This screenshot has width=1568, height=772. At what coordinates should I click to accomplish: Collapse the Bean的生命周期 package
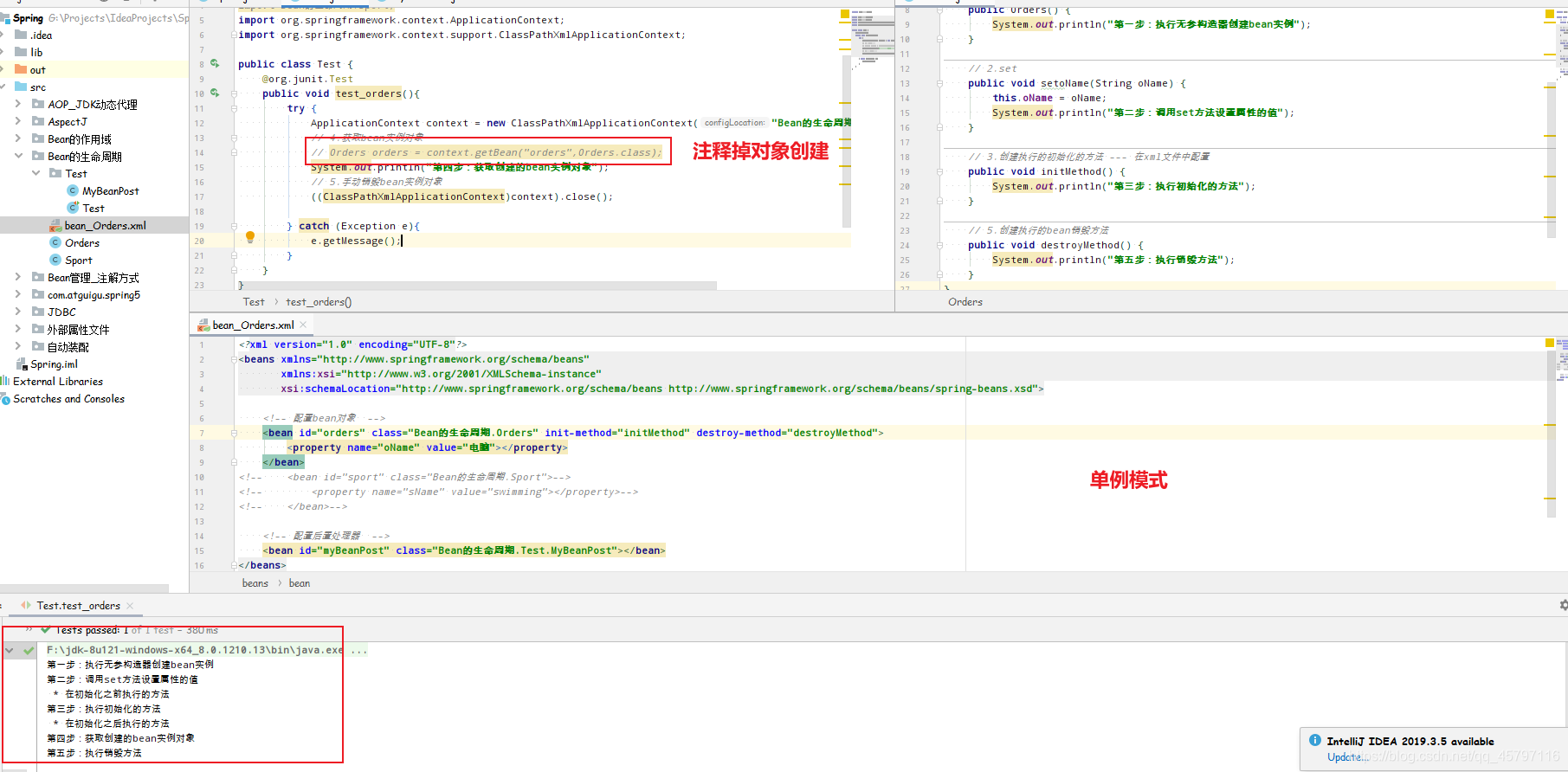click(18, 156)
